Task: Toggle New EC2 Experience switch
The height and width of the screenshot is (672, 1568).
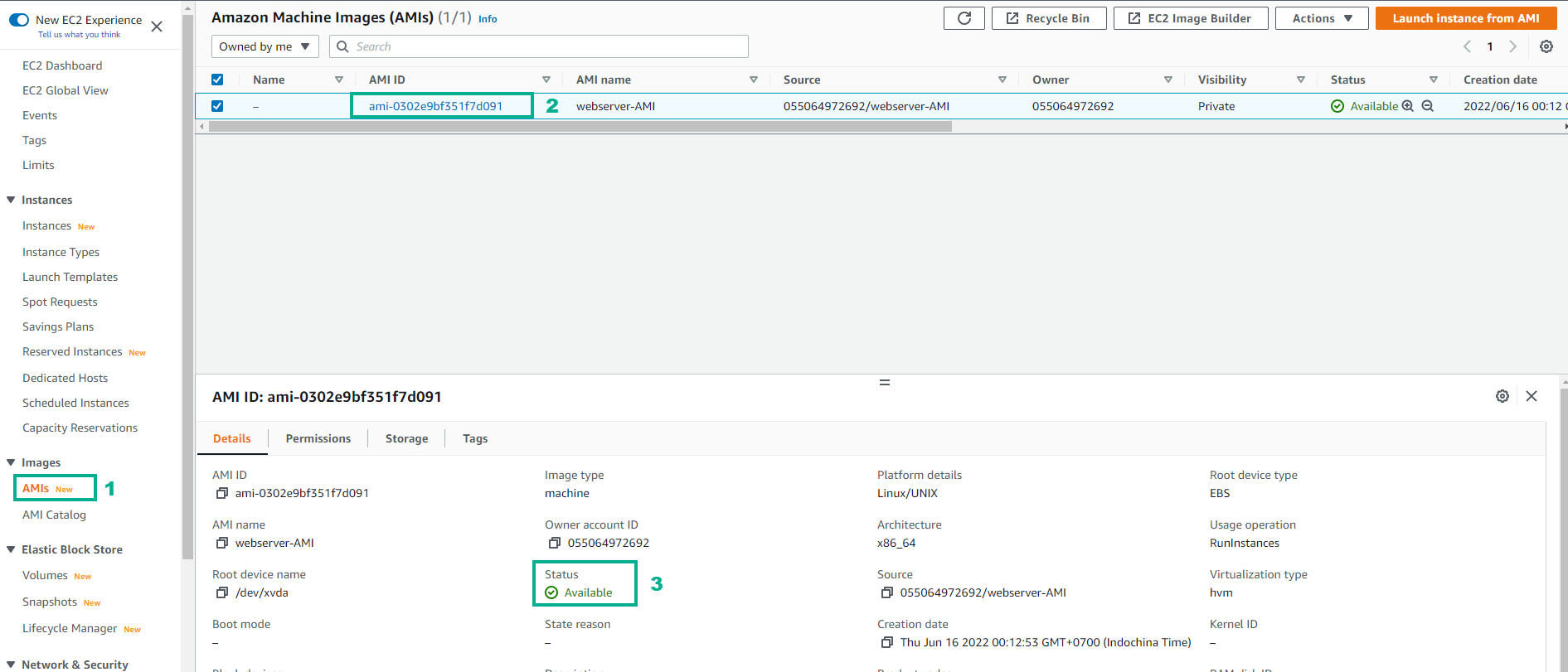Action: point(19,20)
